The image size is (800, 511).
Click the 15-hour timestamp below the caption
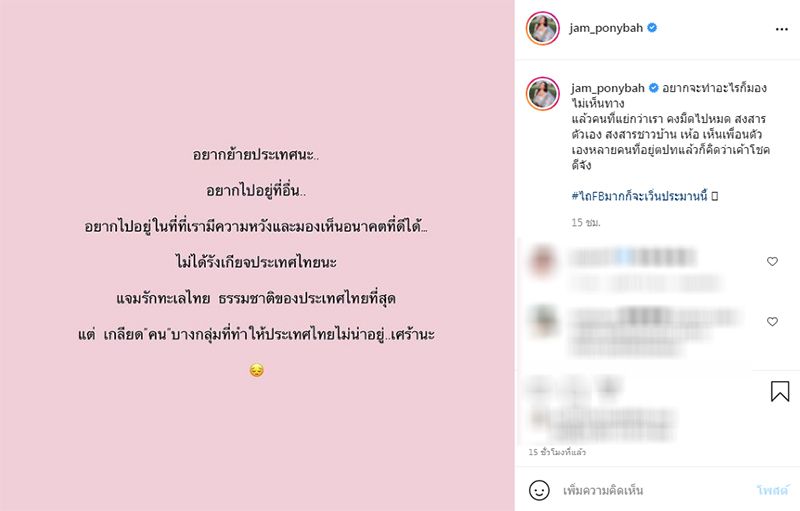(x=586, y=222)
